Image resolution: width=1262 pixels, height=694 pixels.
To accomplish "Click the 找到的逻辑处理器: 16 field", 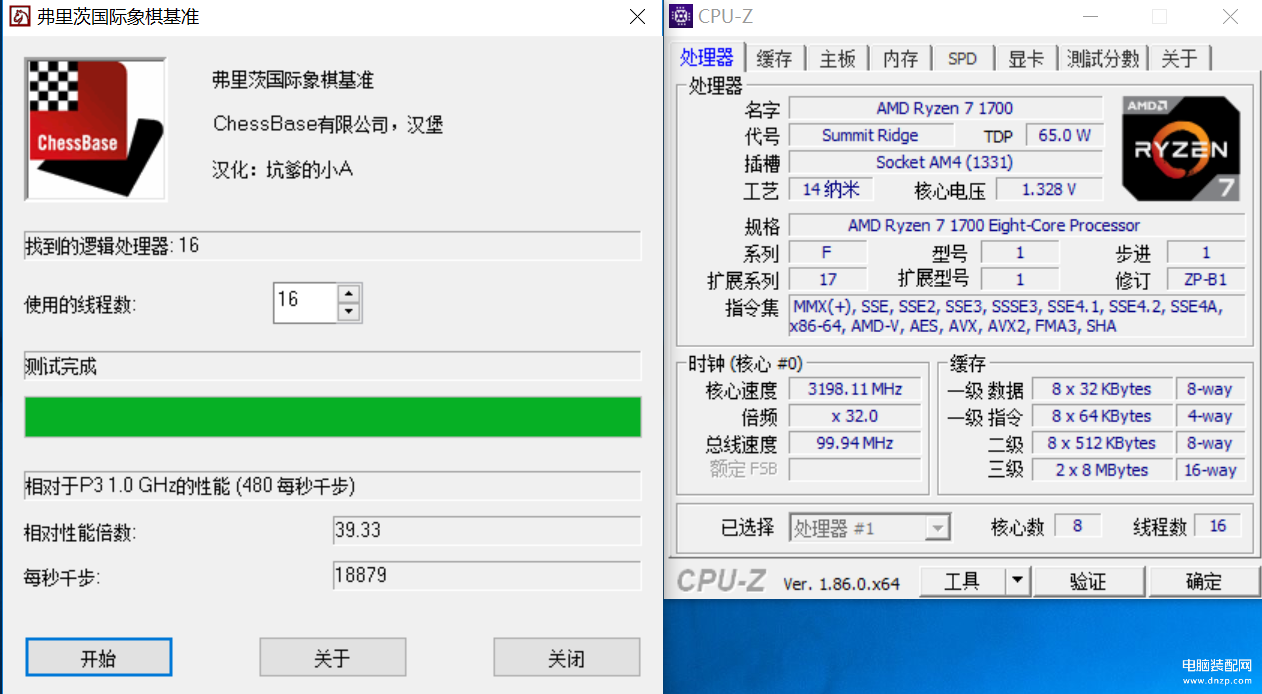I will point(332,246).
